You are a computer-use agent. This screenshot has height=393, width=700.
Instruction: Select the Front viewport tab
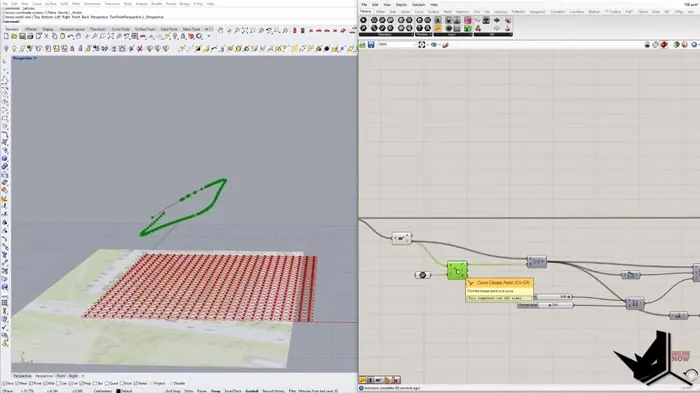click(x=61, y=376)
